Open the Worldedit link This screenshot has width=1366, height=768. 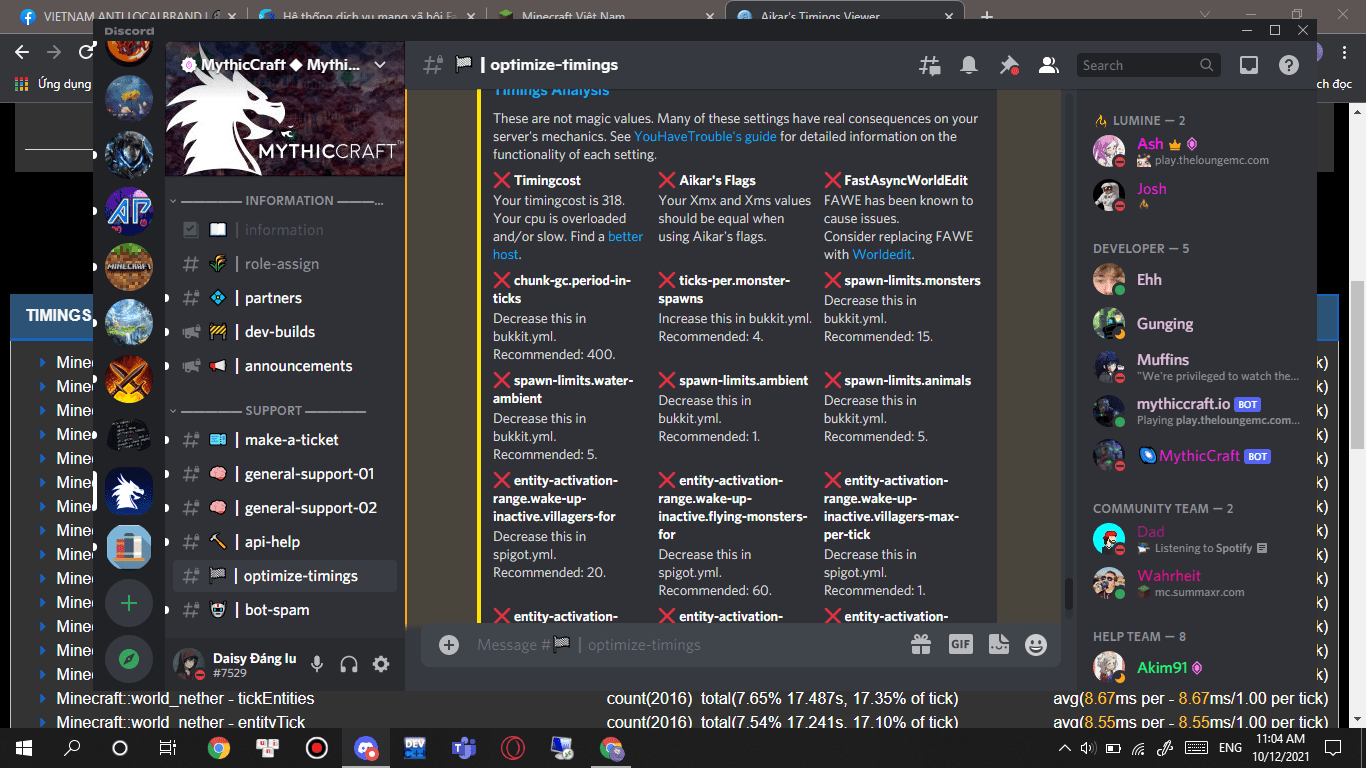point(881,255)
